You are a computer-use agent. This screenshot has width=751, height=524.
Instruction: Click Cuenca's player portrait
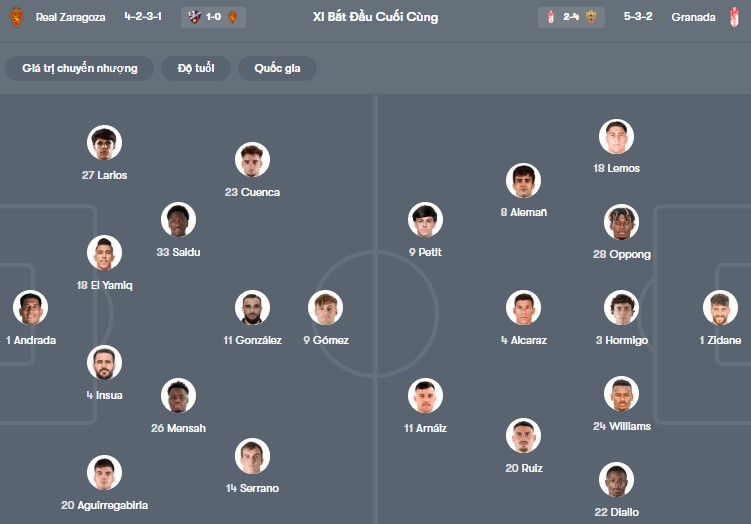[x=252, y=160]
